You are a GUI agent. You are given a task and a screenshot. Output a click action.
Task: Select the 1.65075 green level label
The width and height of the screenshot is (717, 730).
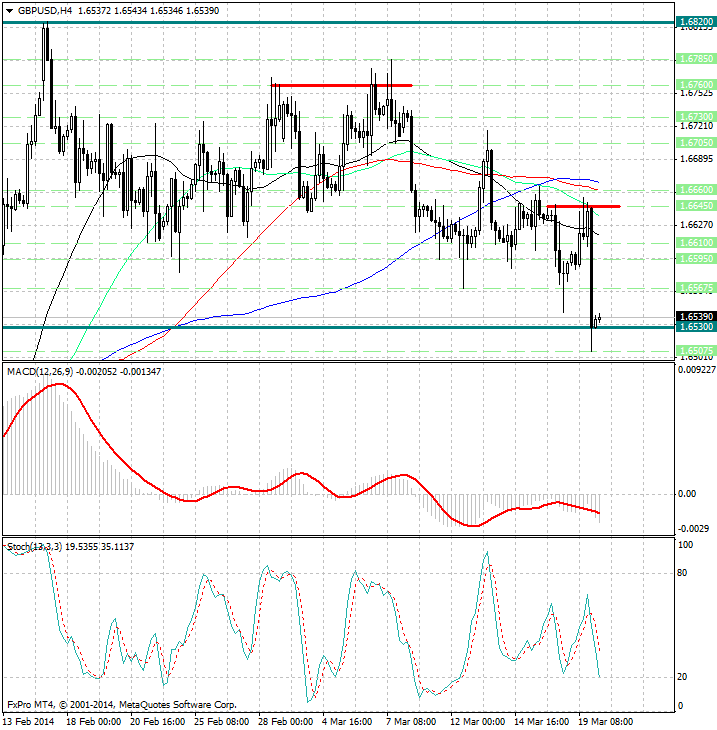click(695, 351)
